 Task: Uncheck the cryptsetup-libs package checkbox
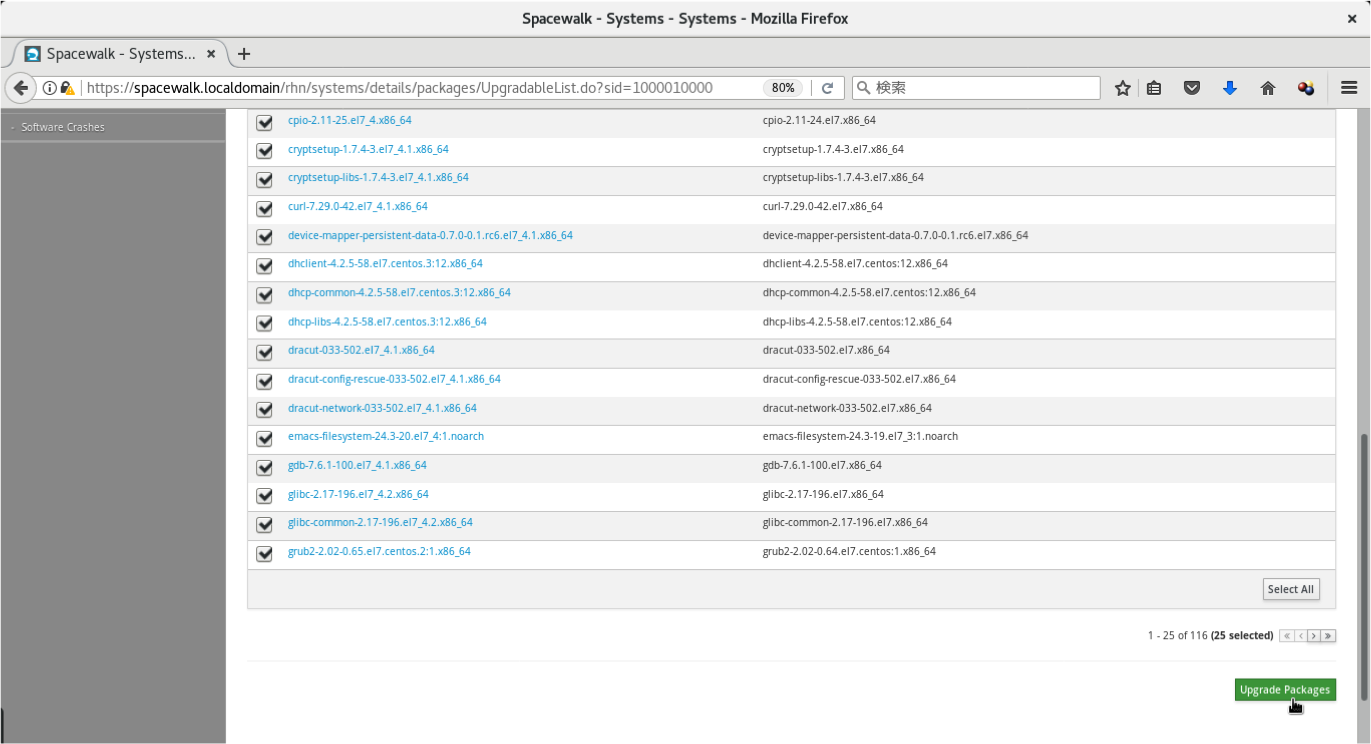pos(264,180)
